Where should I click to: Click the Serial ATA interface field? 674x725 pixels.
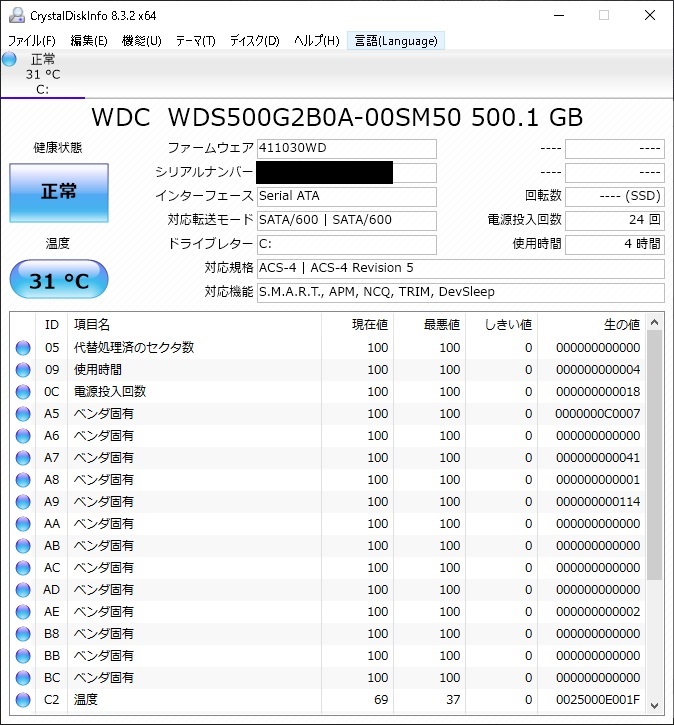(346, 197)
